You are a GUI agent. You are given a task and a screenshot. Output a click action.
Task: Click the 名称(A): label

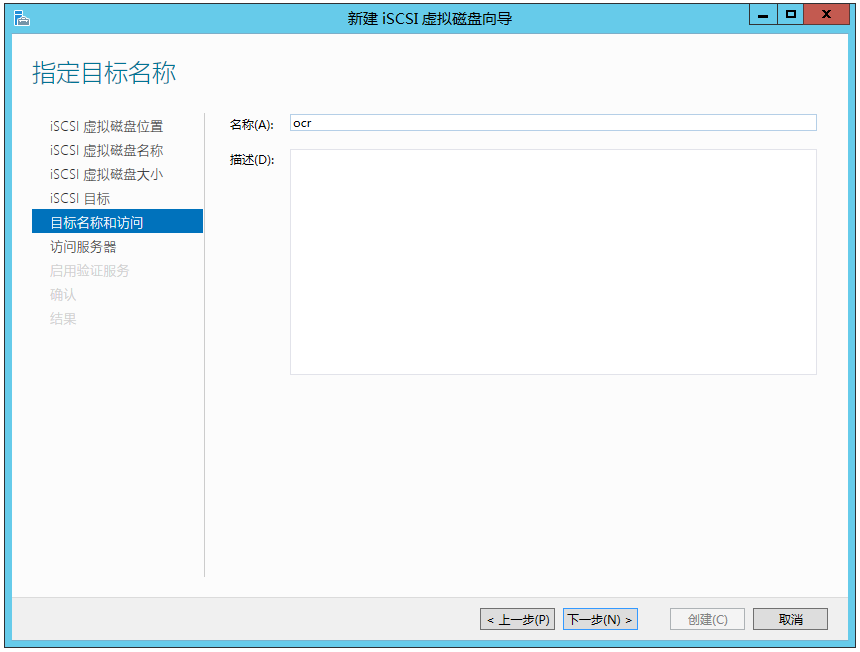(x=252, y=124)
